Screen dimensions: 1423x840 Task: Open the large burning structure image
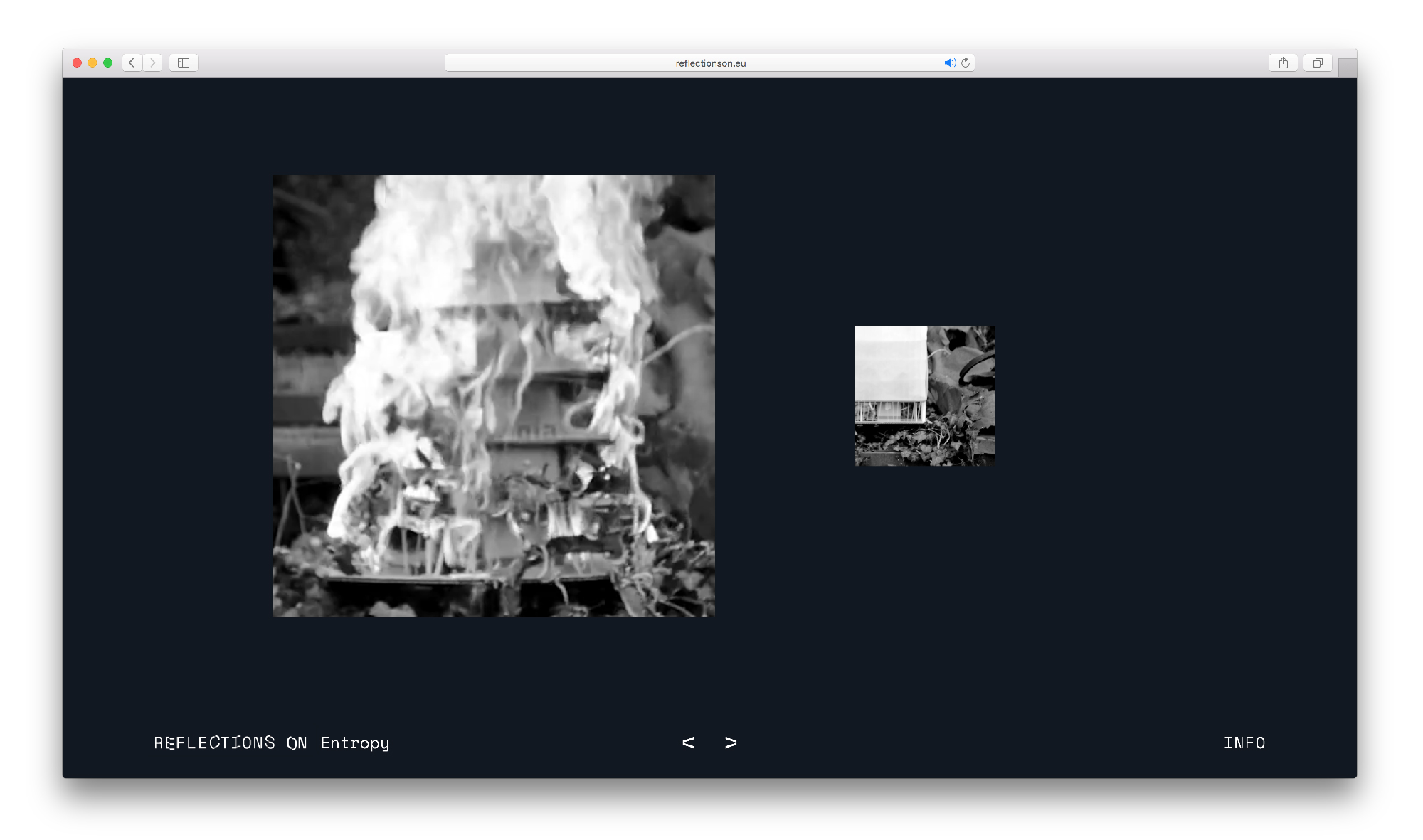pyautogui.click(x=494, y=395)
